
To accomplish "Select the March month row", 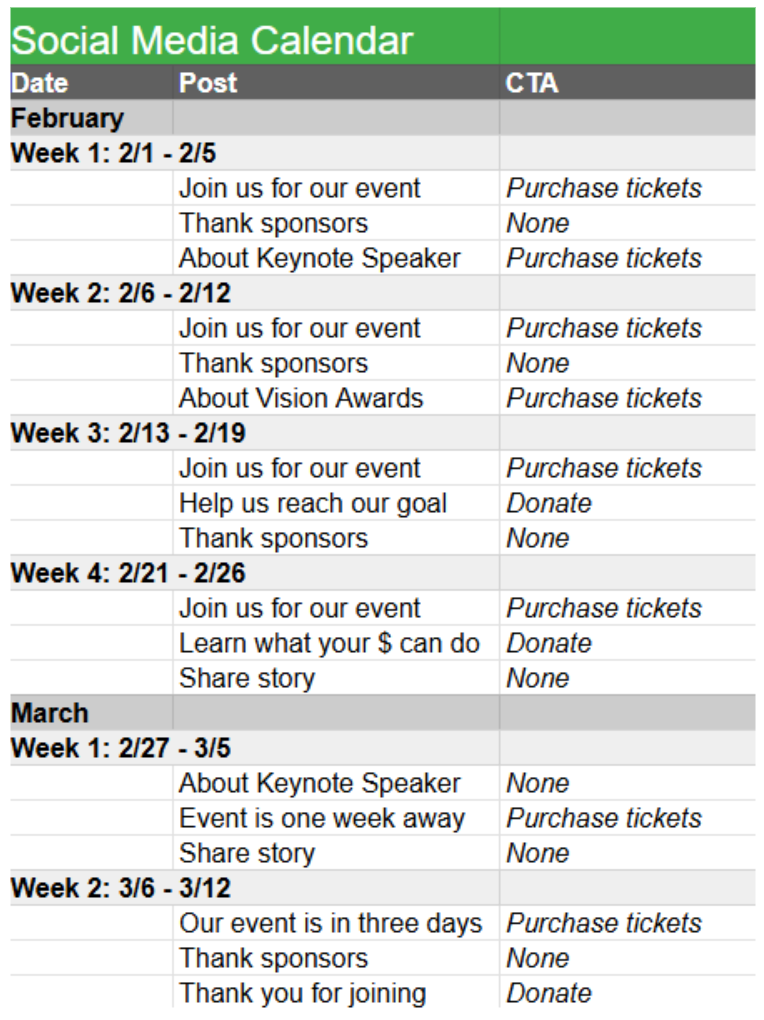I will point(383,713).
